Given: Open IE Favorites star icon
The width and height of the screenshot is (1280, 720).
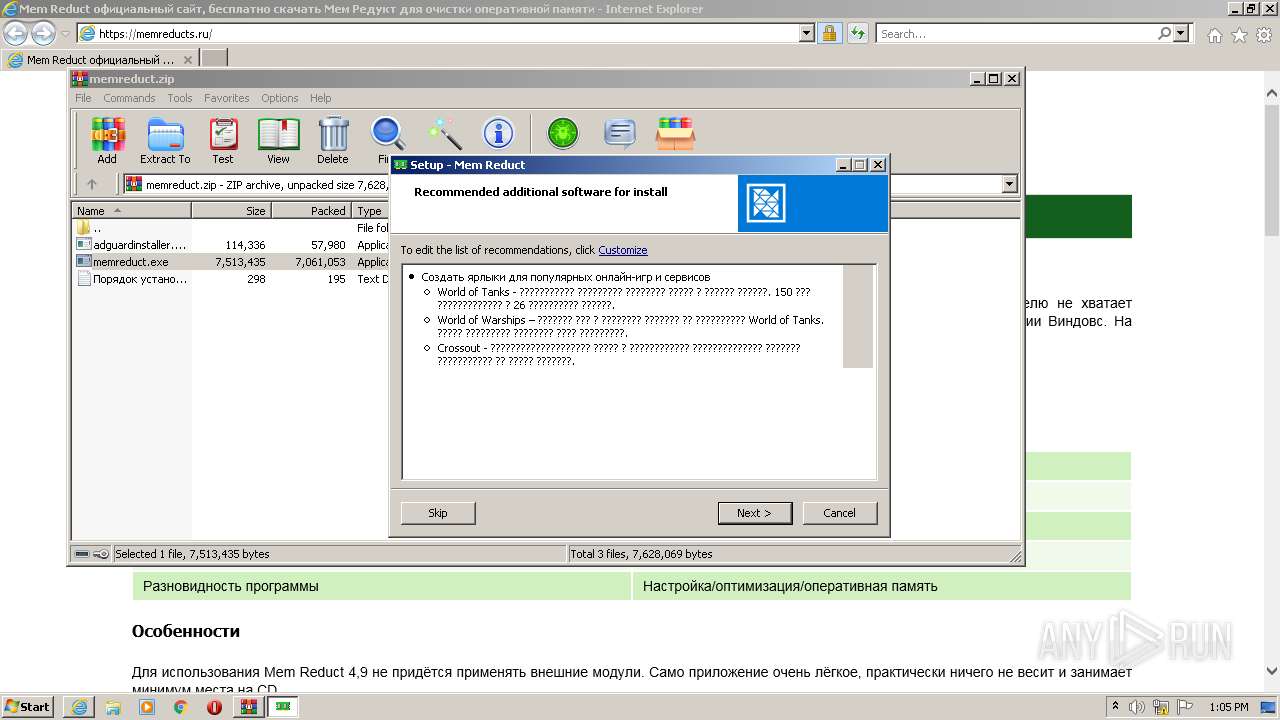Looking at the screenshot, I should [x=1239, y=35].
